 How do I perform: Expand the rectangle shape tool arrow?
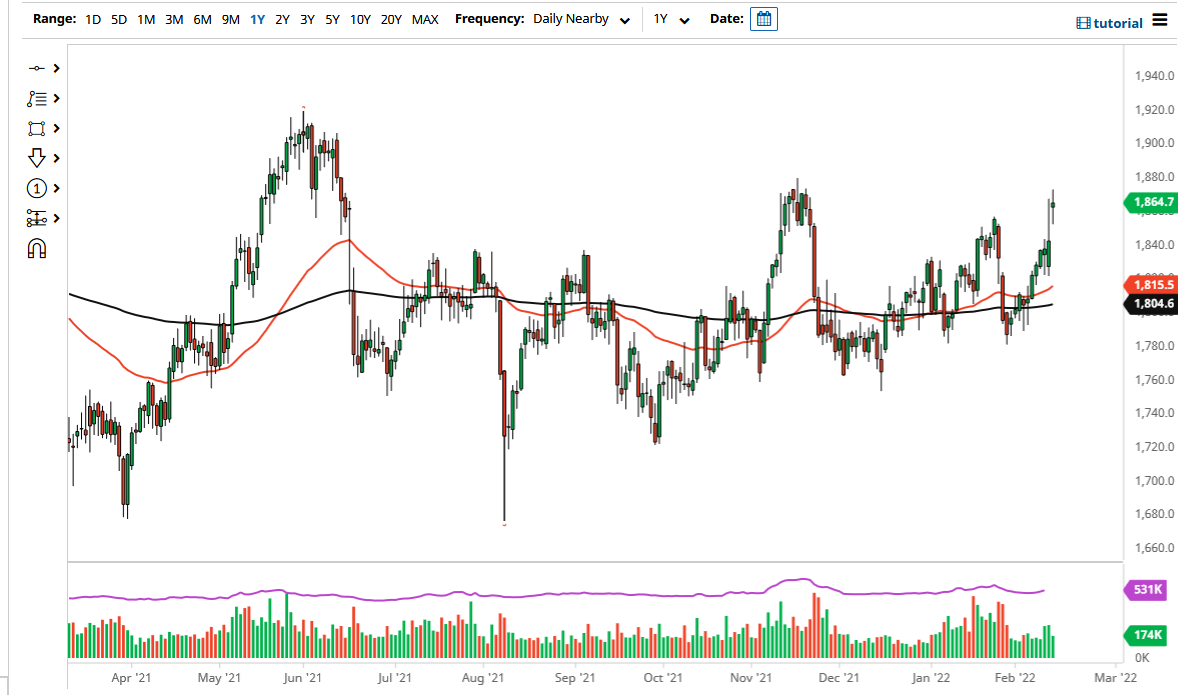(x=57, y=129)
